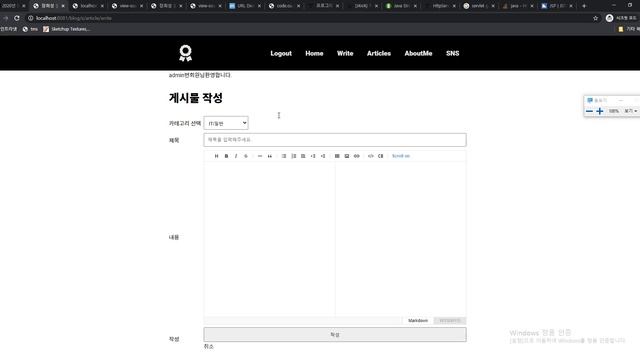Insert a blockquote via toolbar
The image size is (640, 360).
(x=269, y=156)
